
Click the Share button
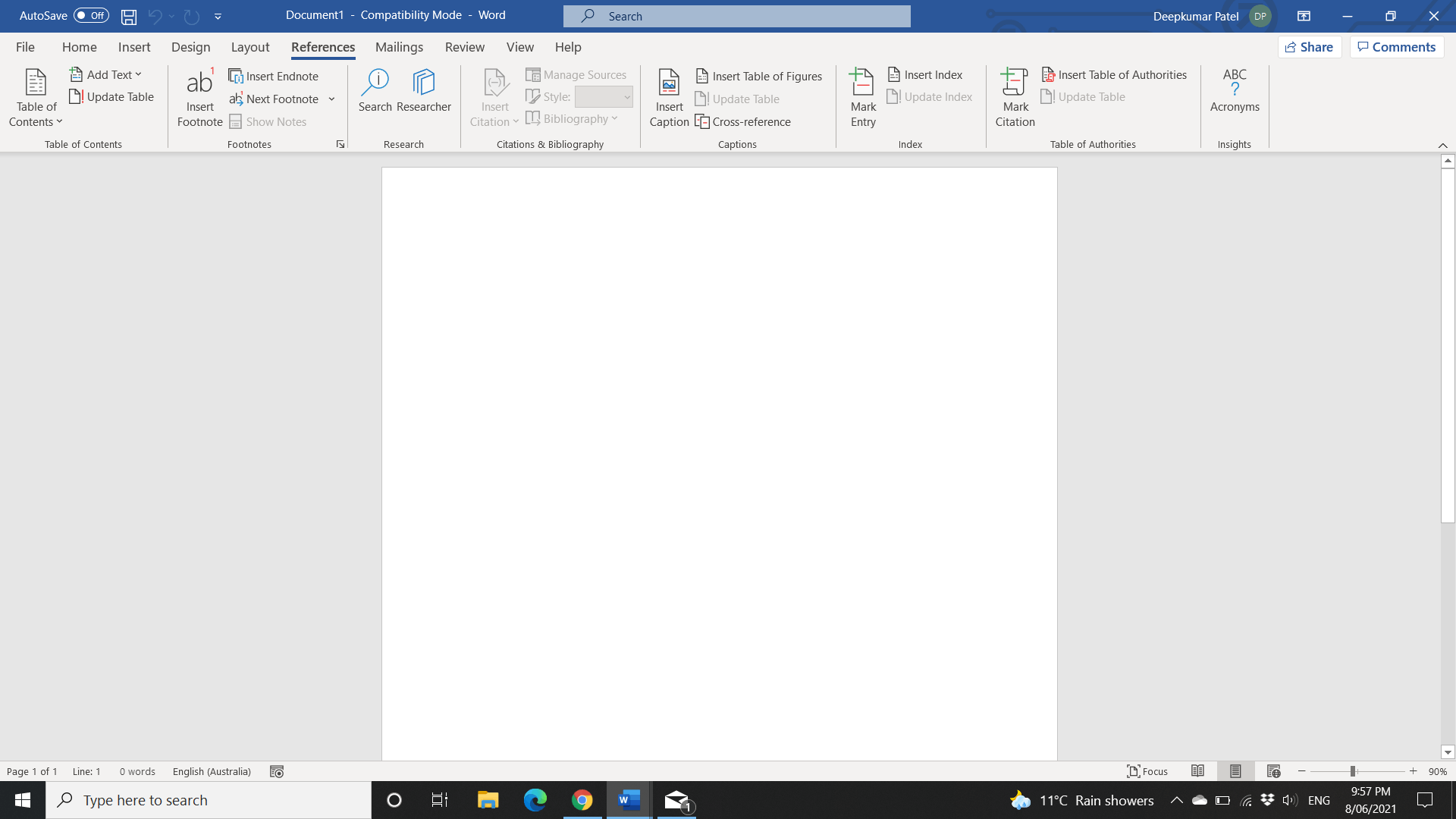click(x=1310, y=47)
